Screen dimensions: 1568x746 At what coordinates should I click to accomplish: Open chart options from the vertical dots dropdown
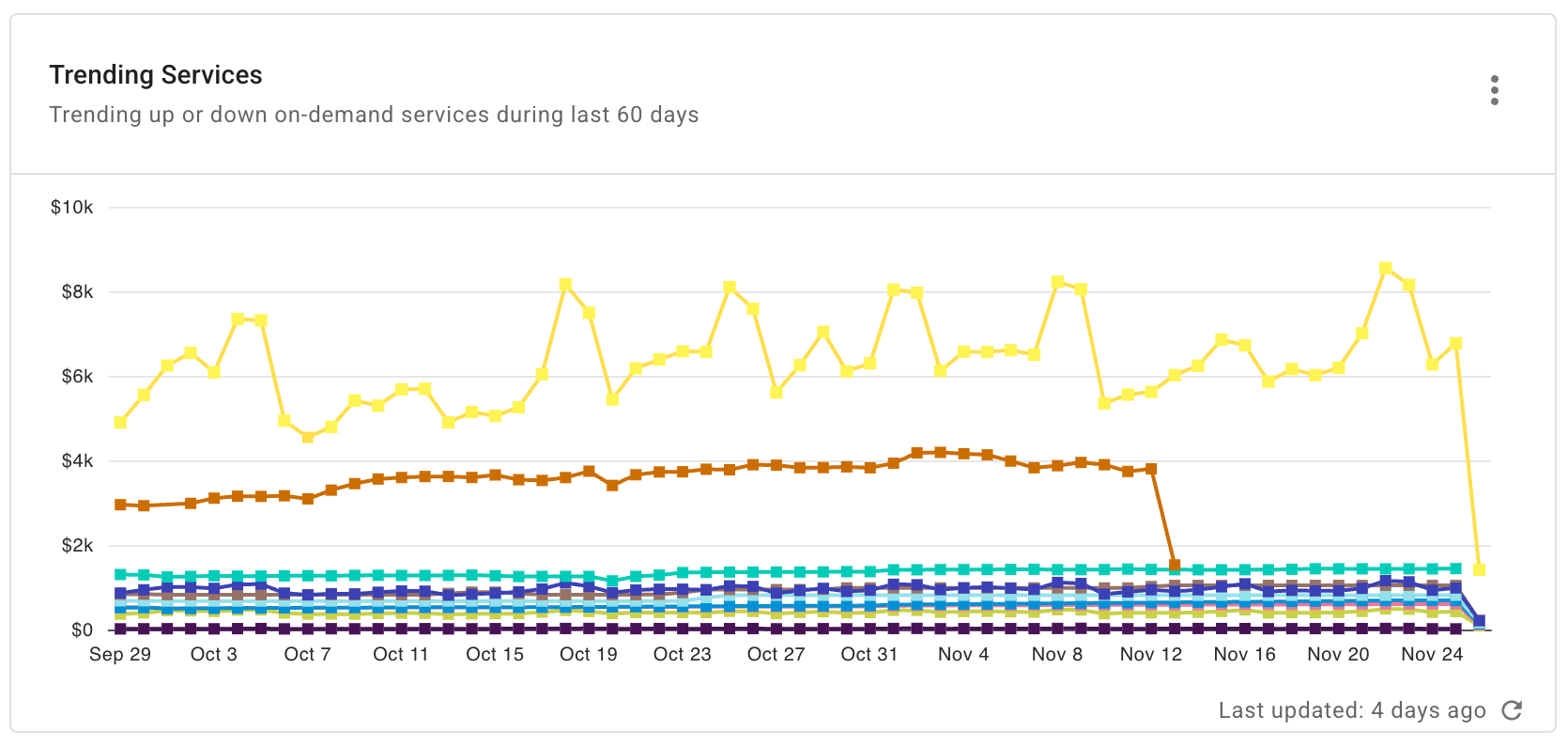tap(1495, 90)
